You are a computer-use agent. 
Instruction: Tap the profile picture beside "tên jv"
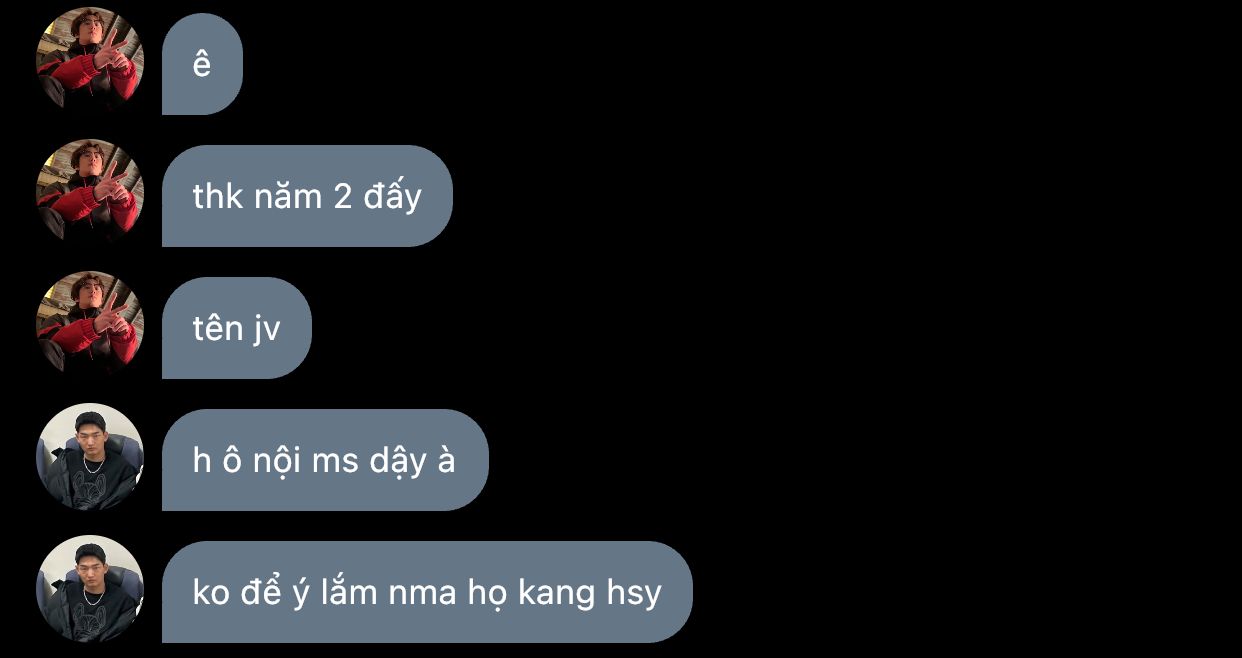(90, 325)
